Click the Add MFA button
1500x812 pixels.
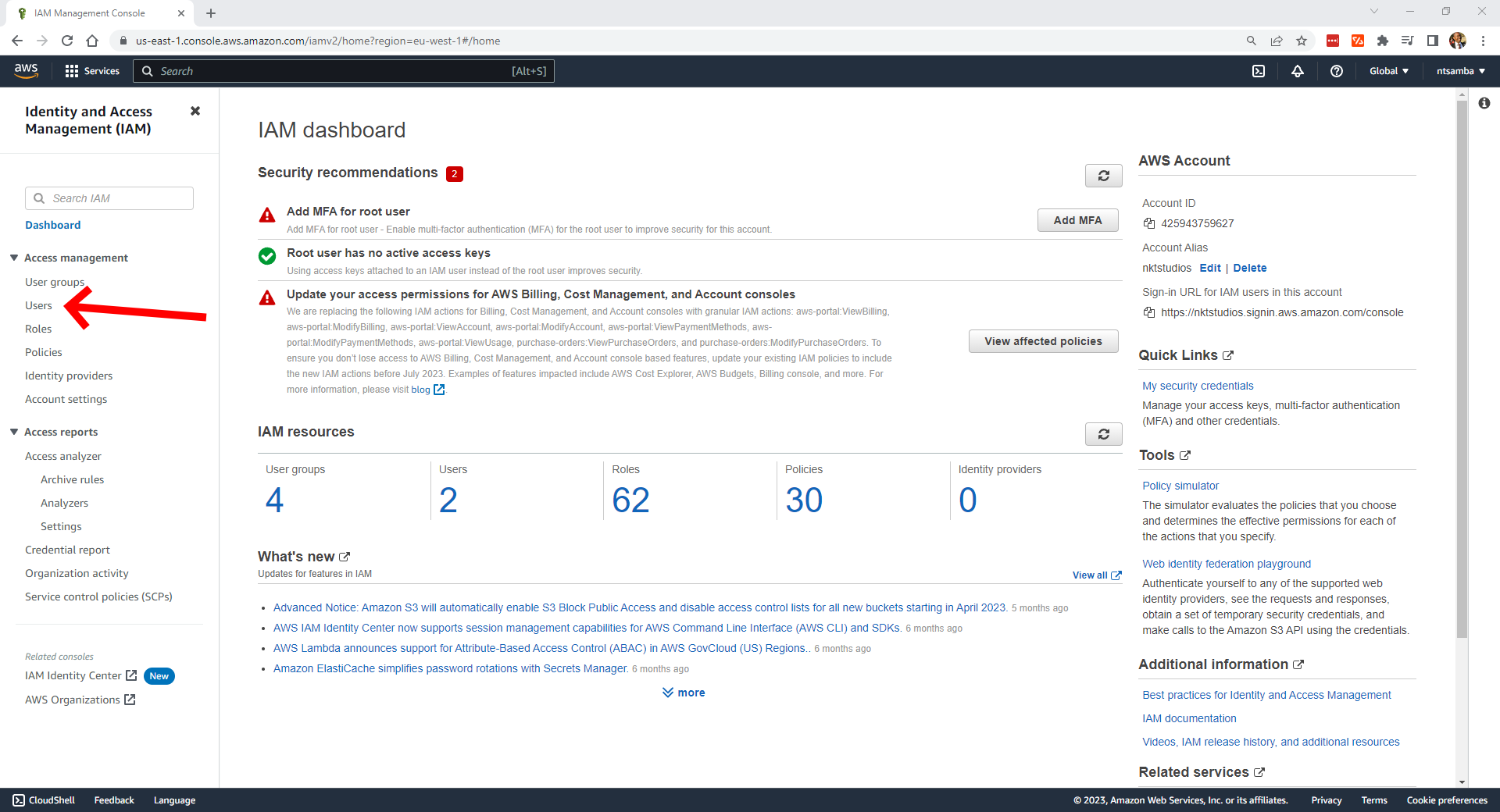click(x=1077, y=220)
